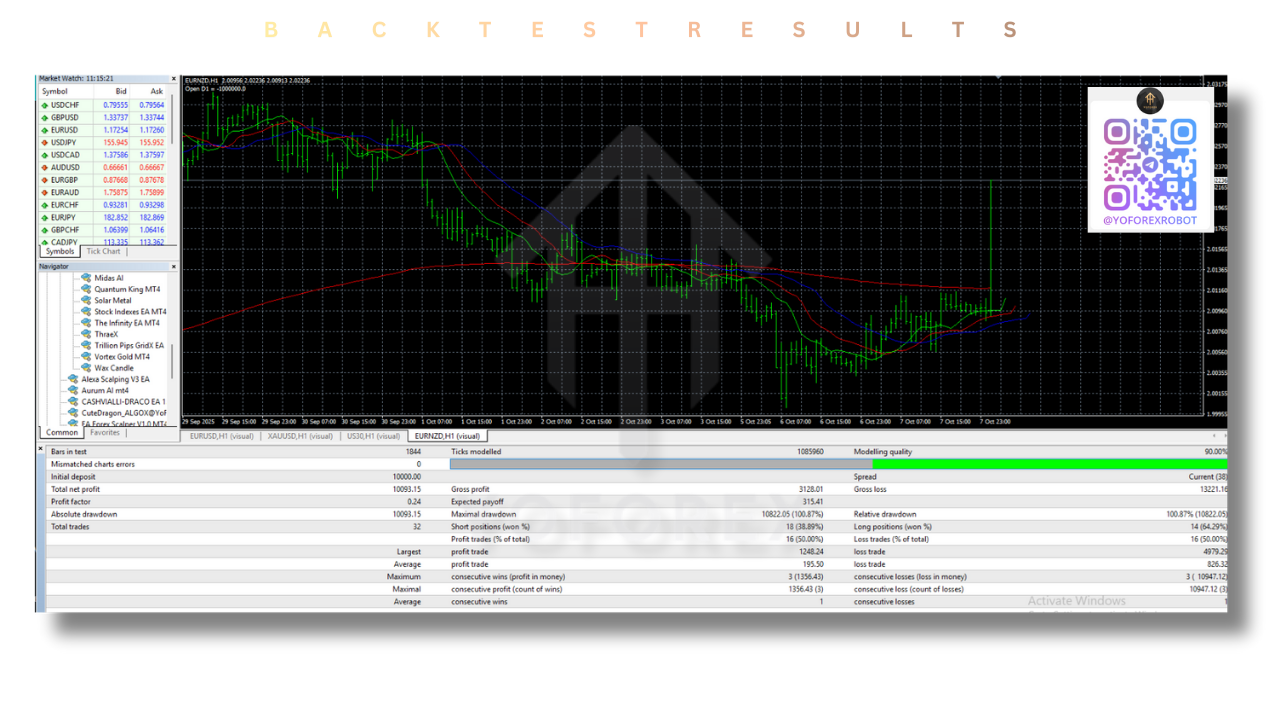Select the Vortex Gold MT4 robot icon
Screen dimensions: 1280x720
click(x=85, y=356)
